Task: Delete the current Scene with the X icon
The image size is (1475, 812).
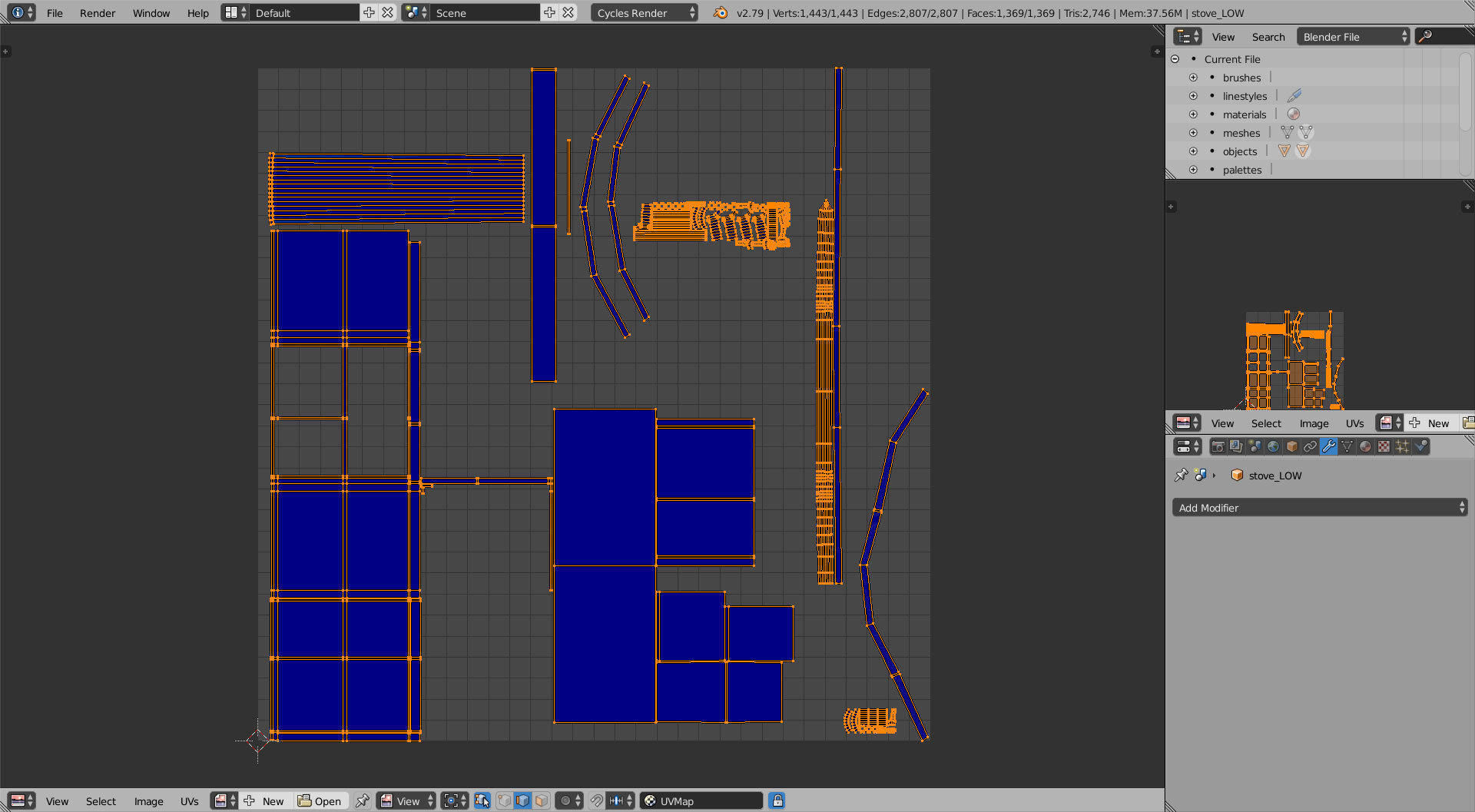Action: click(568, 13)
